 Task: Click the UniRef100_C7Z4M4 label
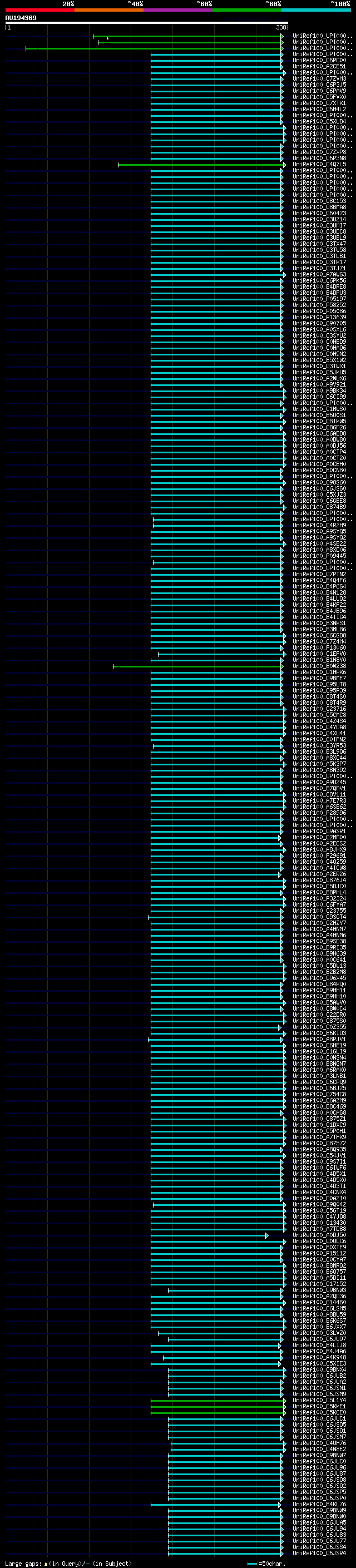click(x=319, y=641)
